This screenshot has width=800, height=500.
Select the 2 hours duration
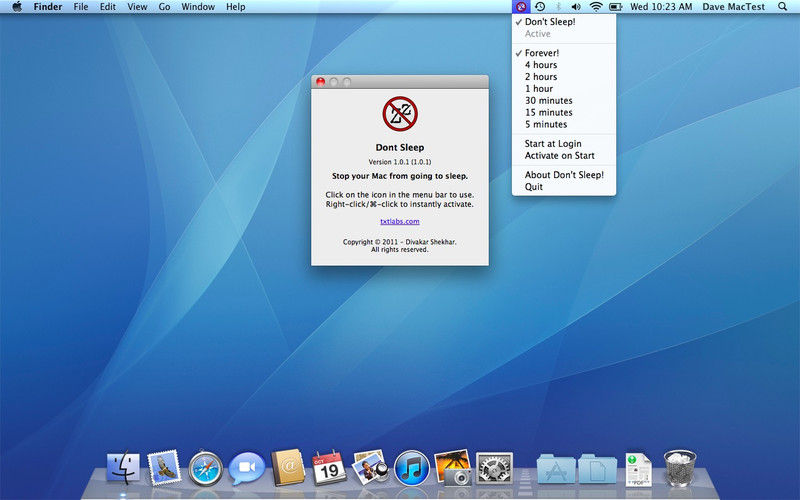coord(564,77)
